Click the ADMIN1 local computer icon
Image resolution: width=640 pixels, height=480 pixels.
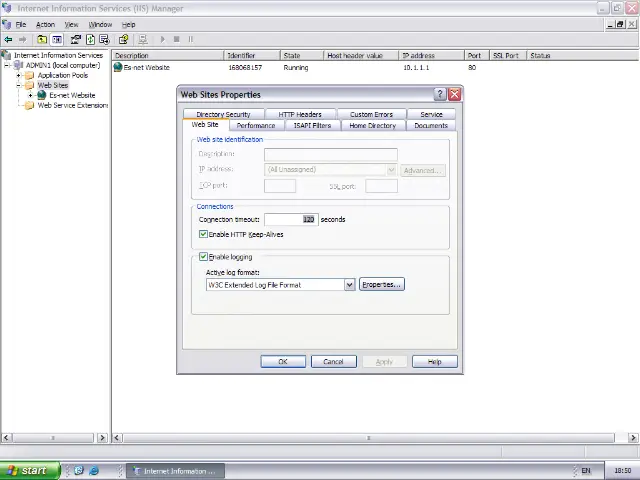click(x=18, y=65)
